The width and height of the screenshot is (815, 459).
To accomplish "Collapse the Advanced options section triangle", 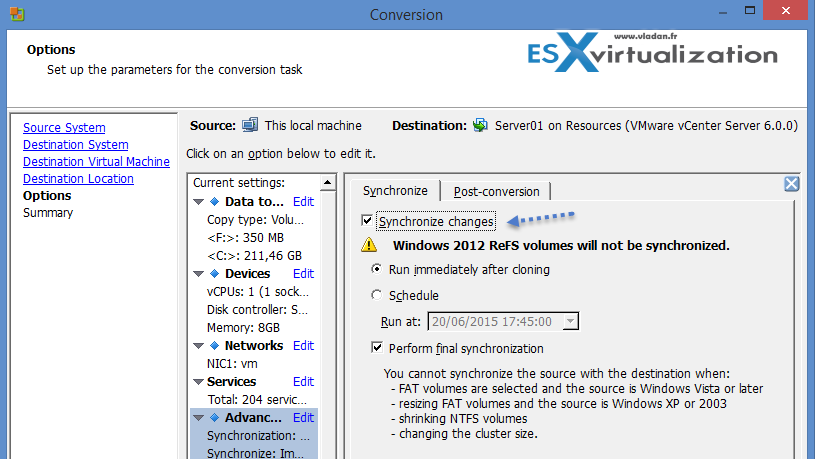I will click(x=199, y=418).
